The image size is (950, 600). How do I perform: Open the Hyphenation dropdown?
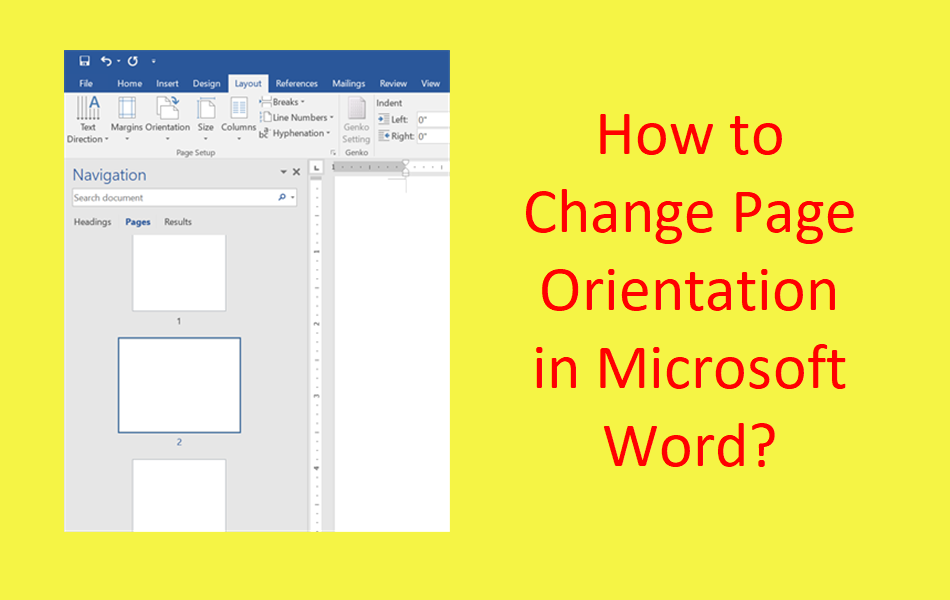point(296,132)
